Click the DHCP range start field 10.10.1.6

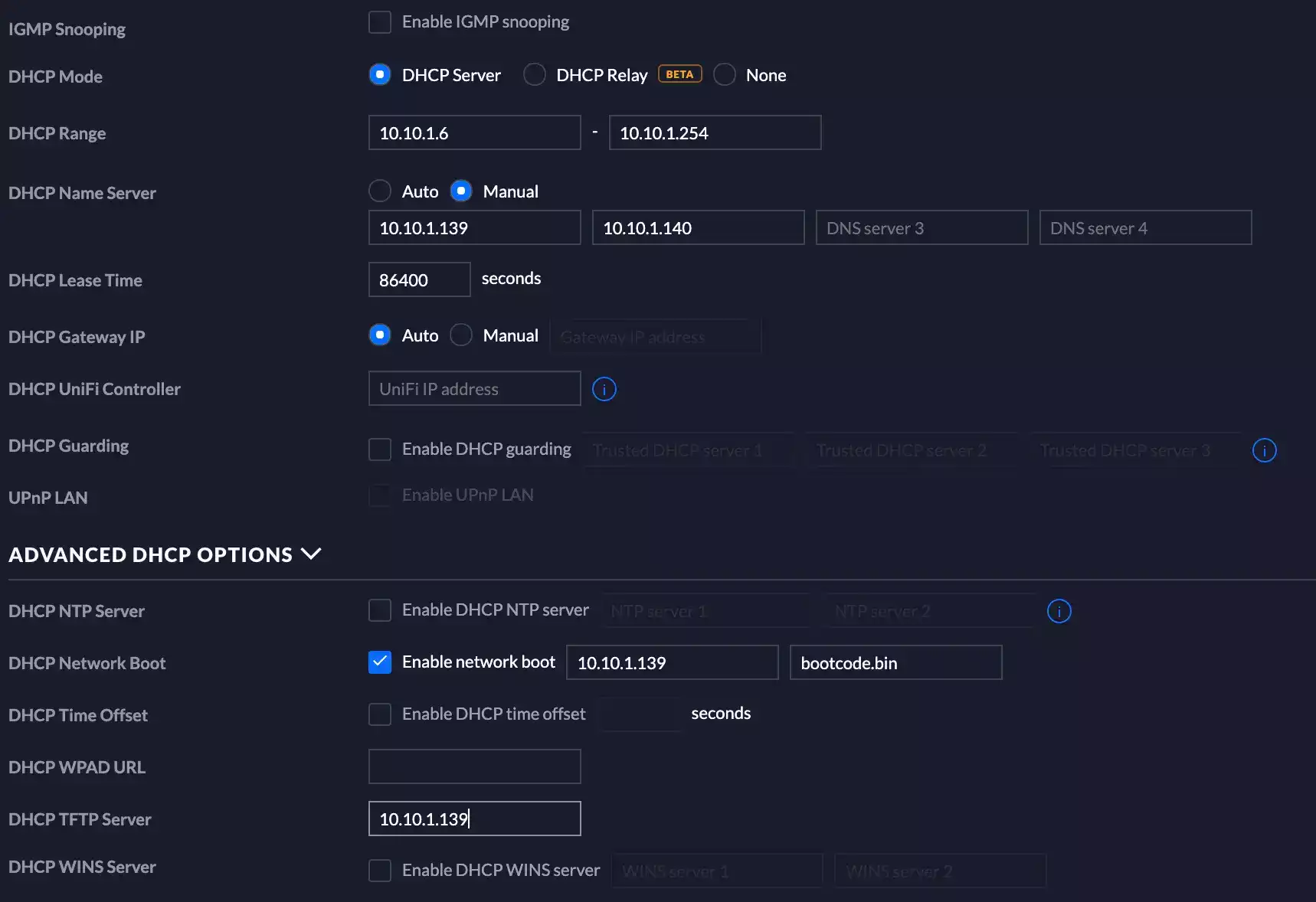(x=474, y=133)
